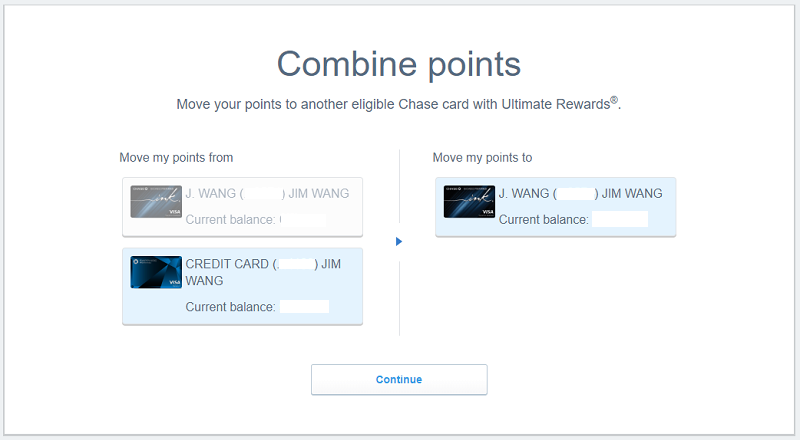Viewport: 800px width, 440px height.
Task: Click the 'Combine points' heading
Action: 399,64
